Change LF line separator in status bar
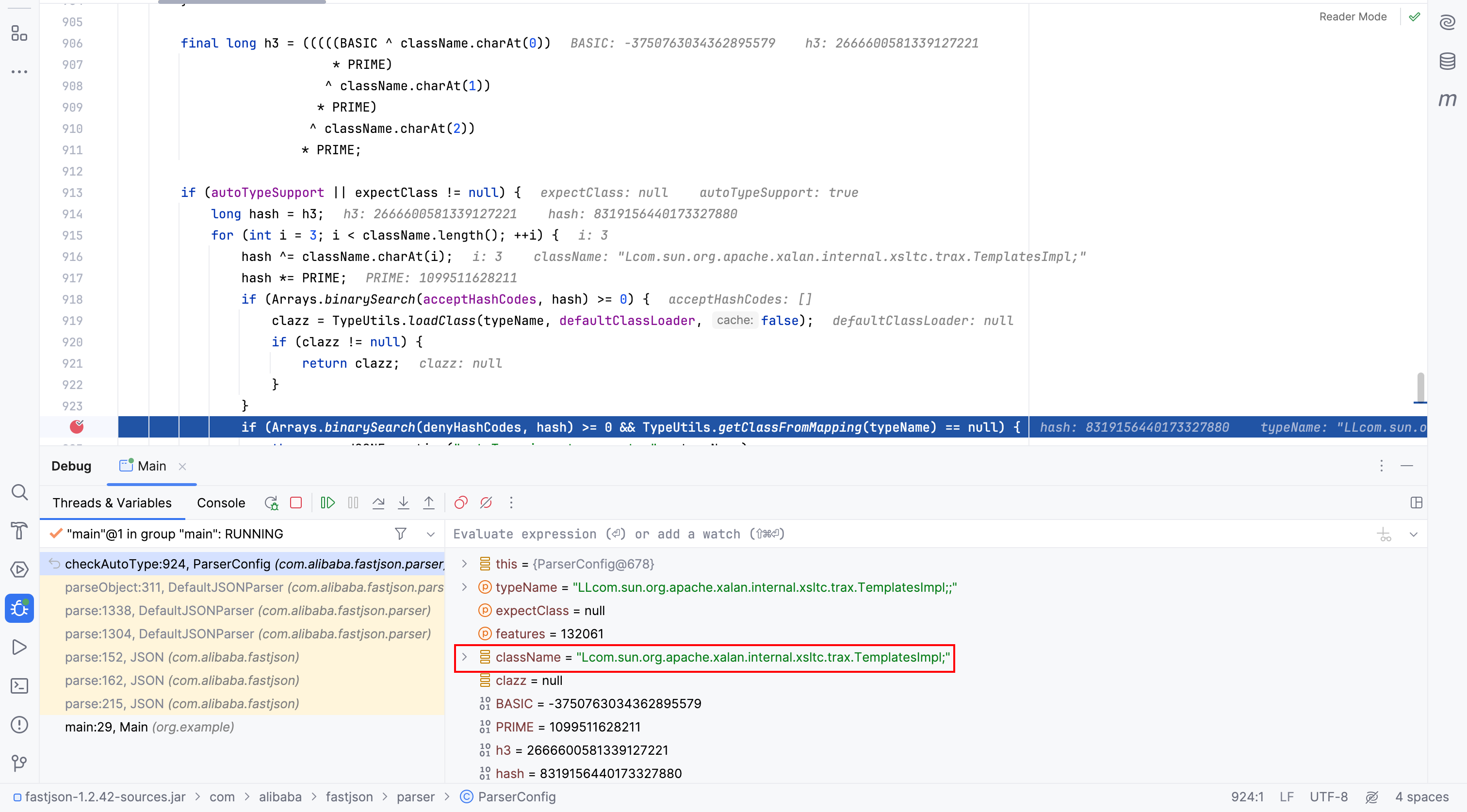Viewport: 1467px width, 812px height. [1287, 796]
